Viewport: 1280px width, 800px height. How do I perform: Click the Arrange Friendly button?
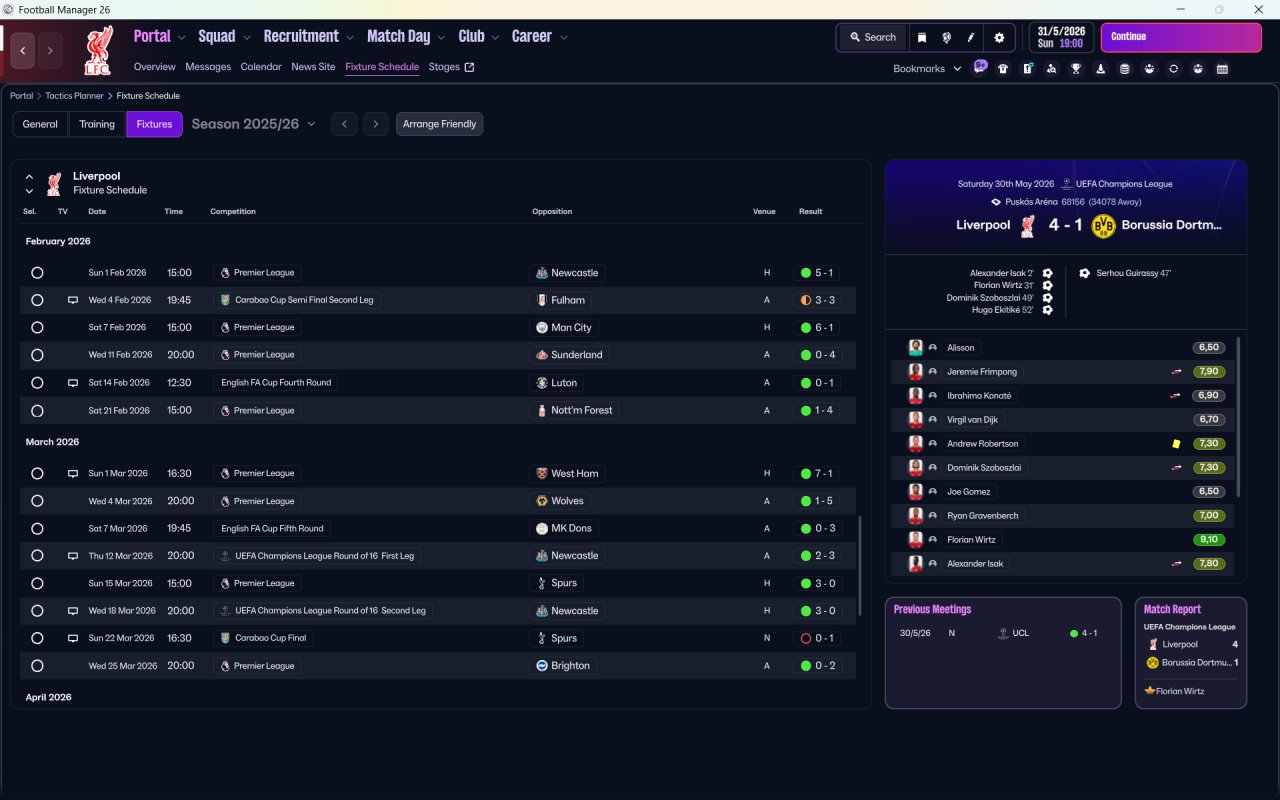440,124
